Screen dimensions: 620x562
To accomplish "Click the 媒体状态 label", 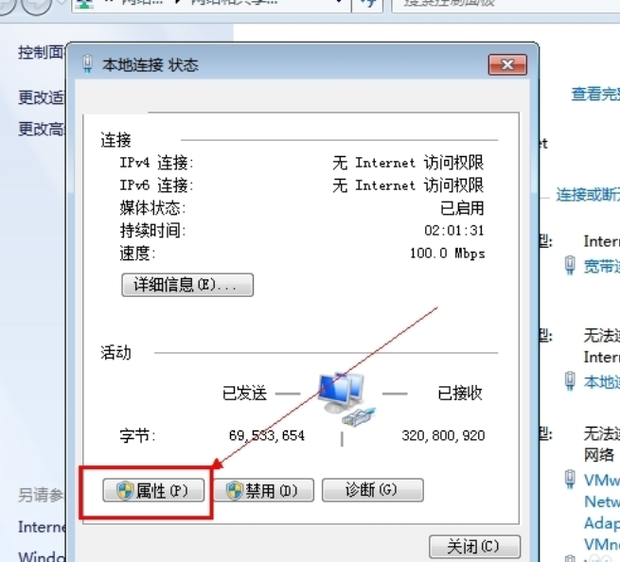I will click(x=153, y=208).
